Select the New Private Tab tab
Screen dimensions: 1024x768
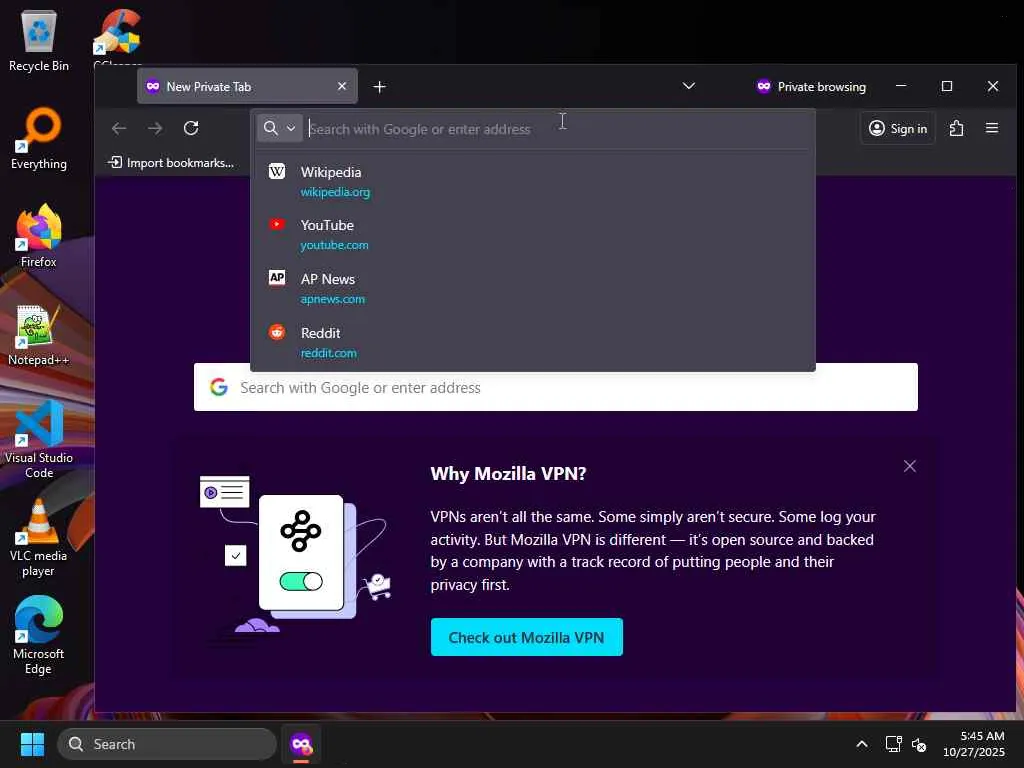247,86
